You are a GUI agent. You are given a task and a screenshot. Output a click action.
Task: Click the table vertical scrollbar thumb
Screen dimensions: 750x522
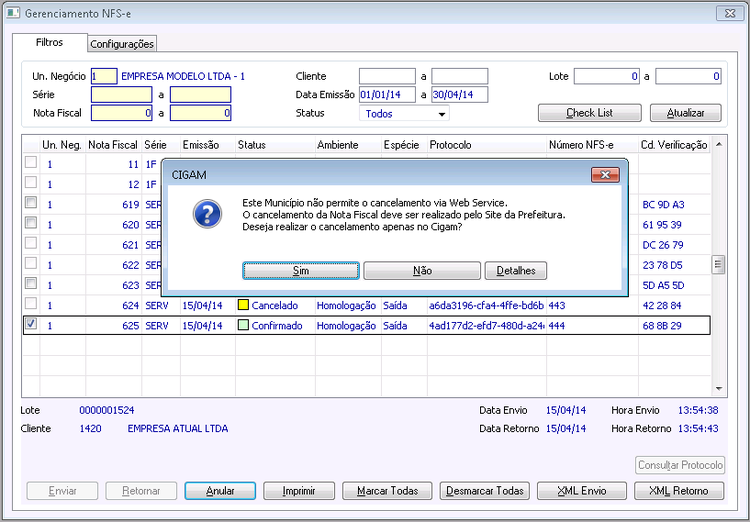718,264
